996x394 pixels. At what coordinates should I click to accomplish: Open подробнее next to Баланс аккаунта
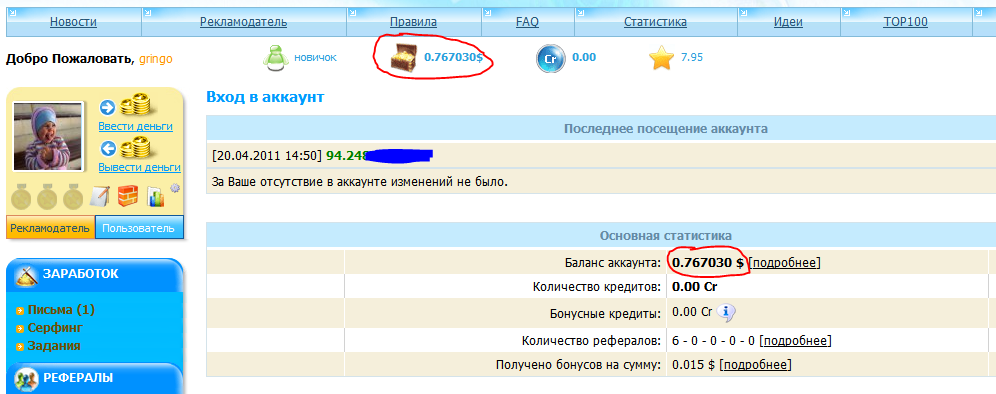785,263
